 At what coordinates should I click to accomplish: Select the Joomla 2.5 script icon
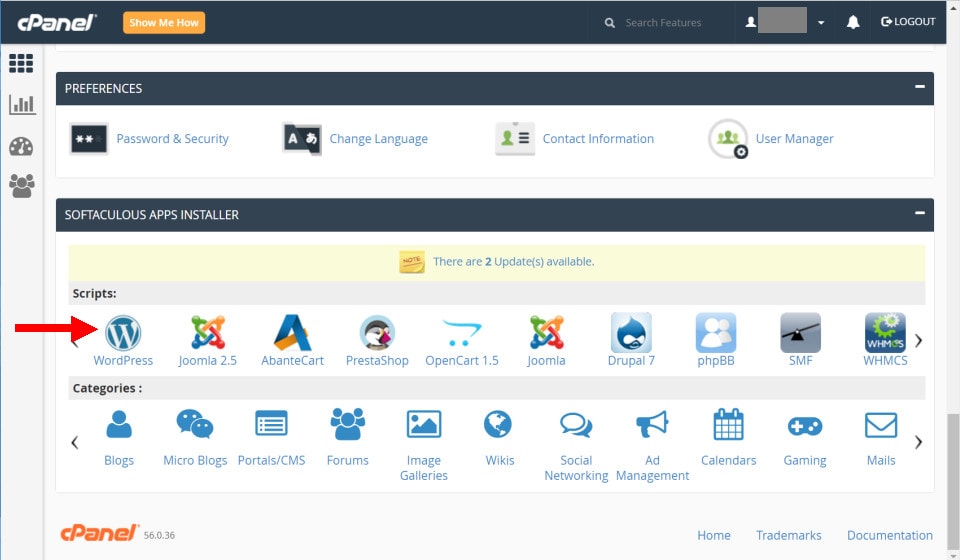(x=208, y=333)
